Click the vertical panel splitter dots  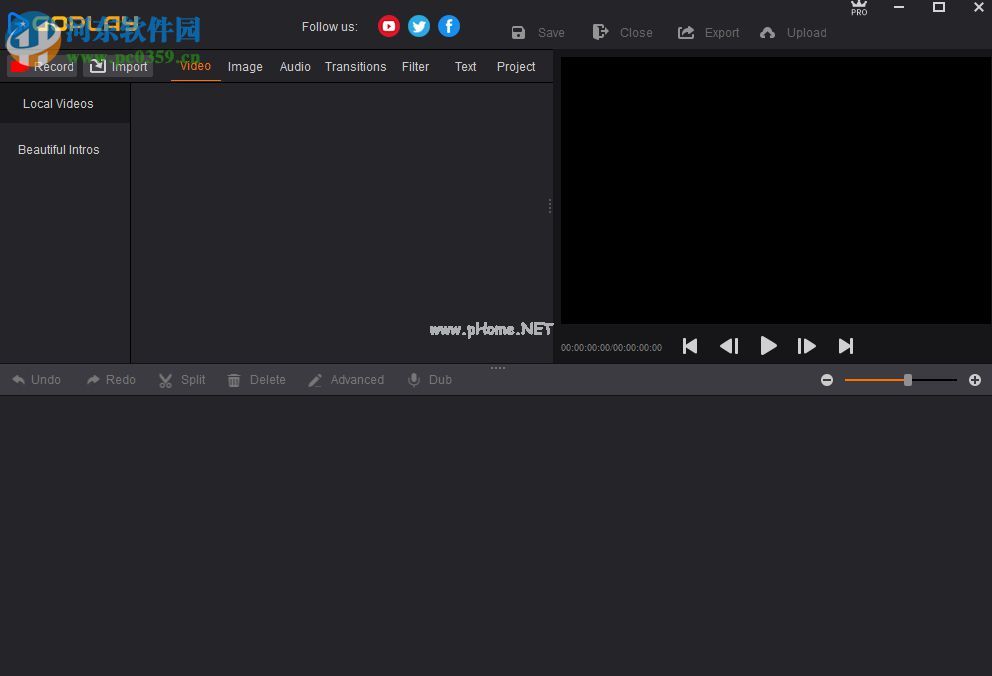tap(550, 206)
